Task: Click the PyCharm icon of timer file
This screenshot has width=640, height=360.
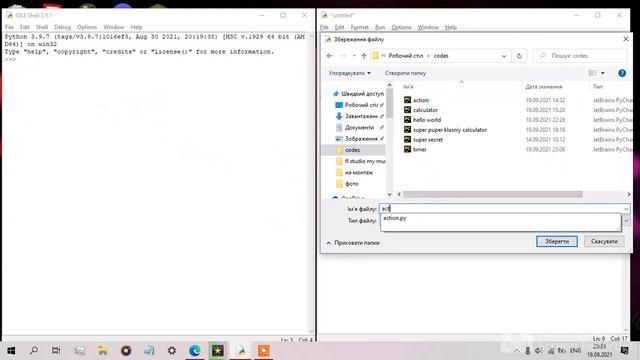Action: [407, 149]
